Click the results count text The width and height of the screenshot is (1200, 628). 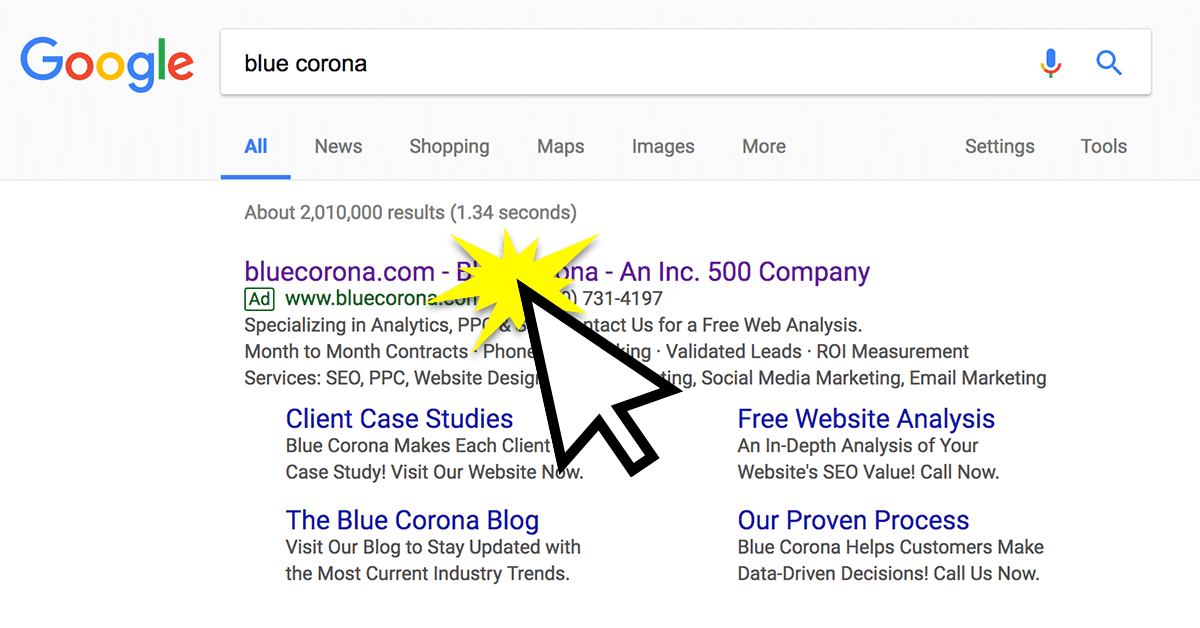410,212
